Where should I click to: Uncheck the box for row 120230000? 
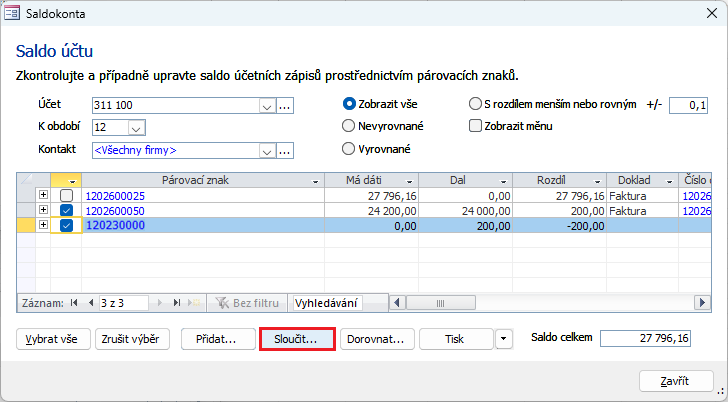tap(66, 225)
